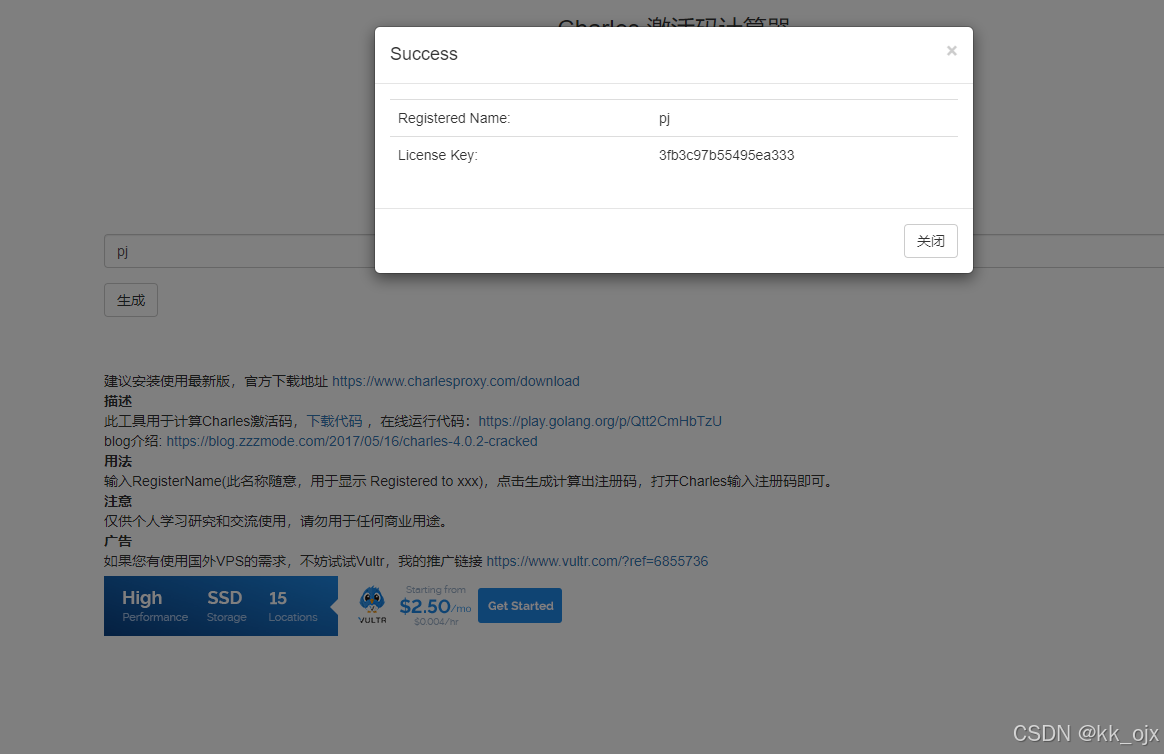Click the 用法 heading
Screen dimensions: 1164x754
[x=118, y=462]
